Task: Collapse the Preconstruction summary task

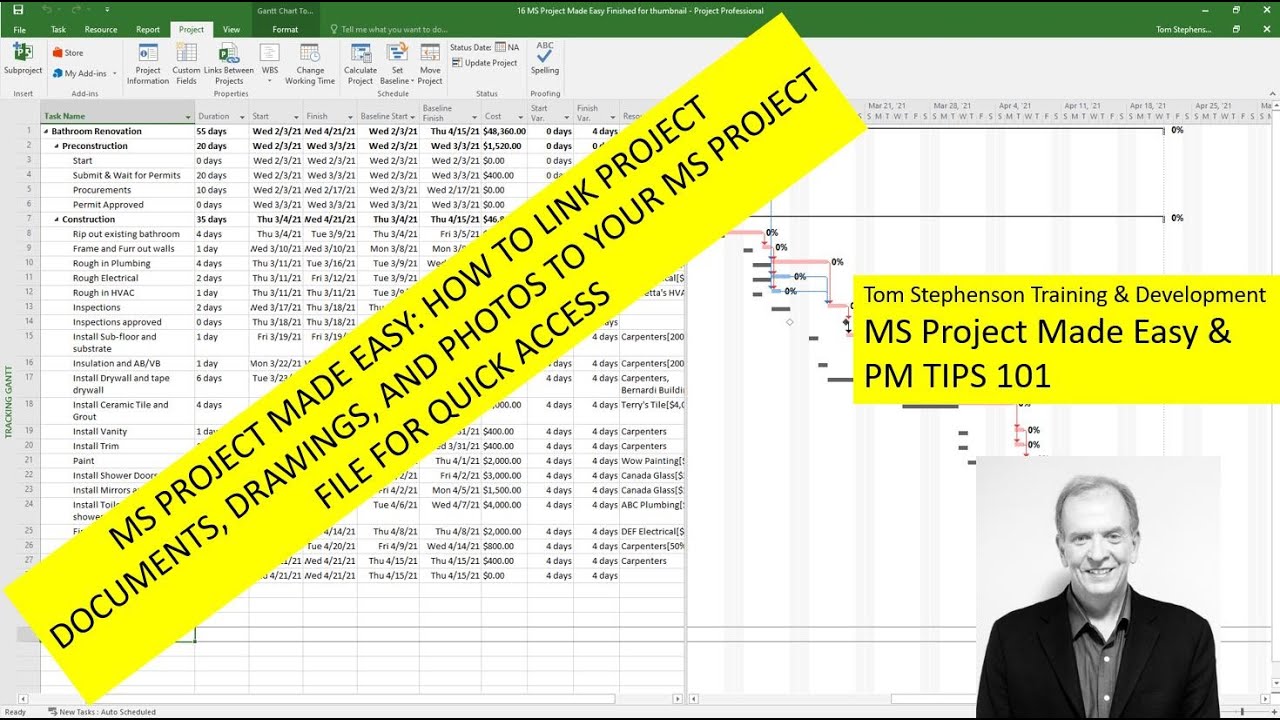Action: (x=57, y=146)
